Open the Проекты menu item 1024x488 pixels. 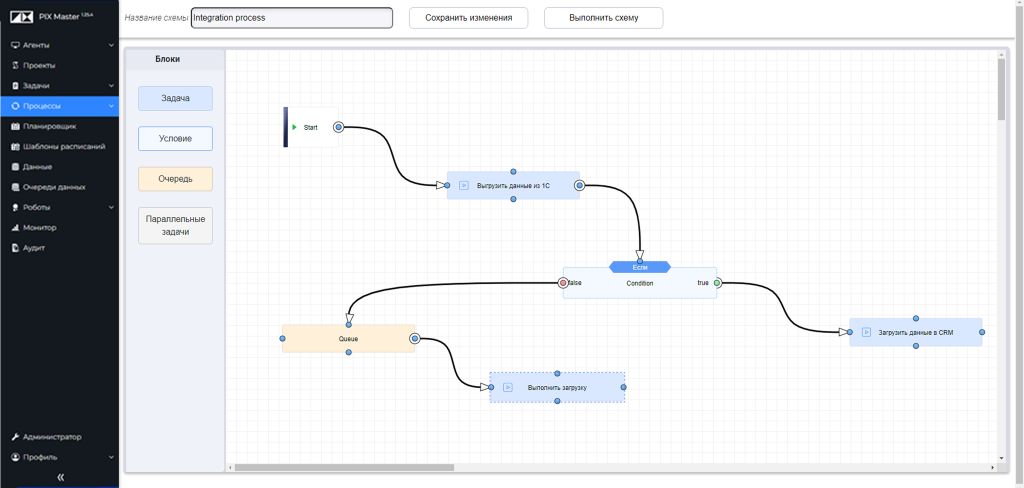tap(40, 65)
